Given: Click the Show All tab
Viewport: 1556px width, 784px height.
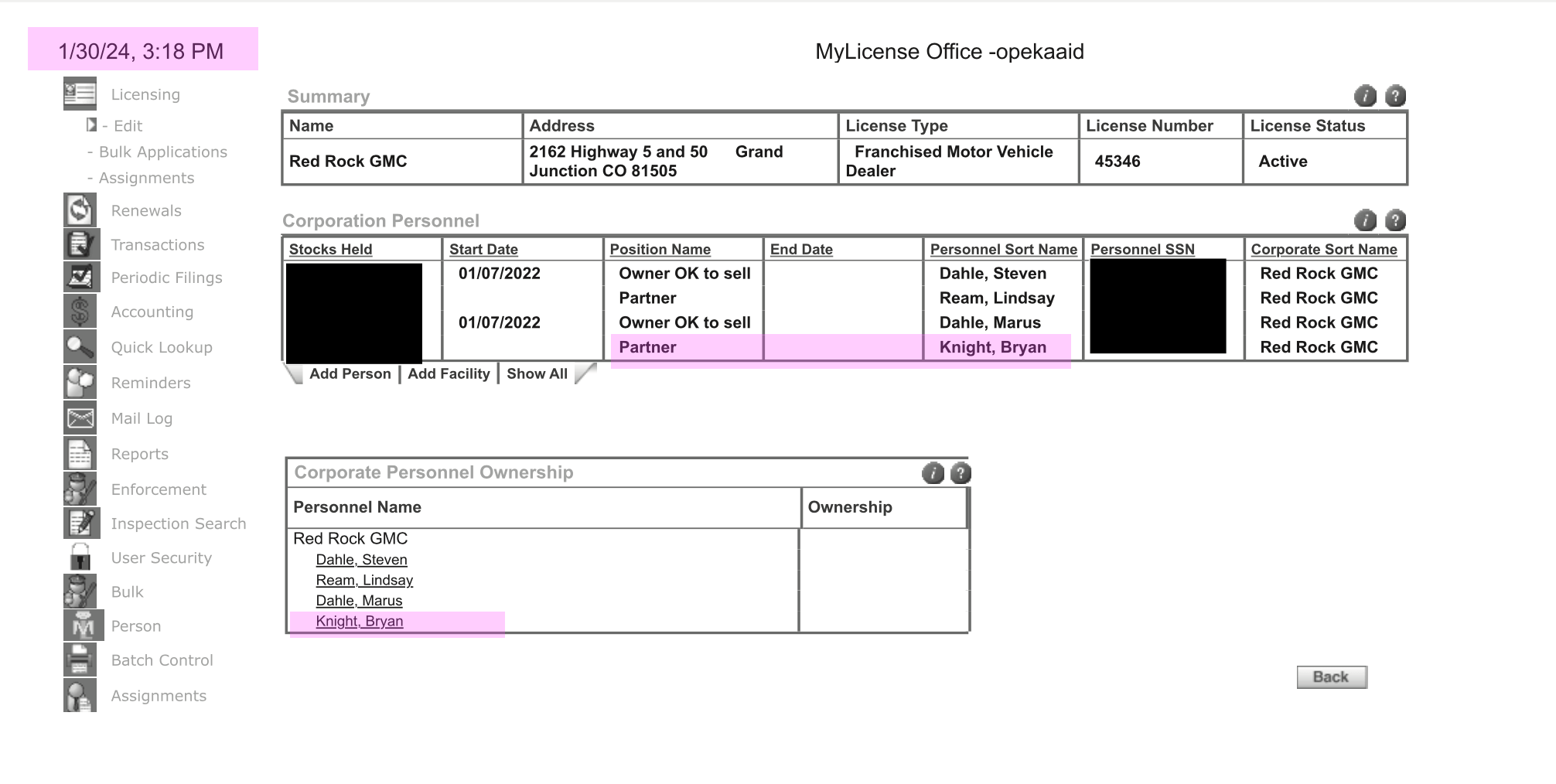Looking at the screenshot, I should coord(537,374).
